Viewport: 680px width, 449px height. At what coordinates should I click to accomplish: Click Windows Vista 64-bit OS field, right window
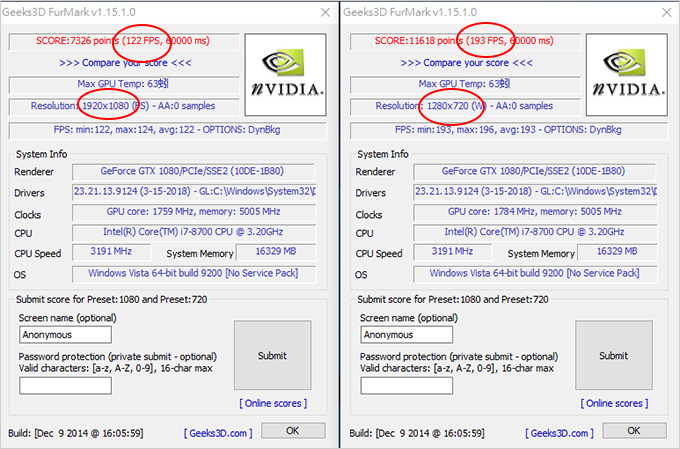(536, 274)
